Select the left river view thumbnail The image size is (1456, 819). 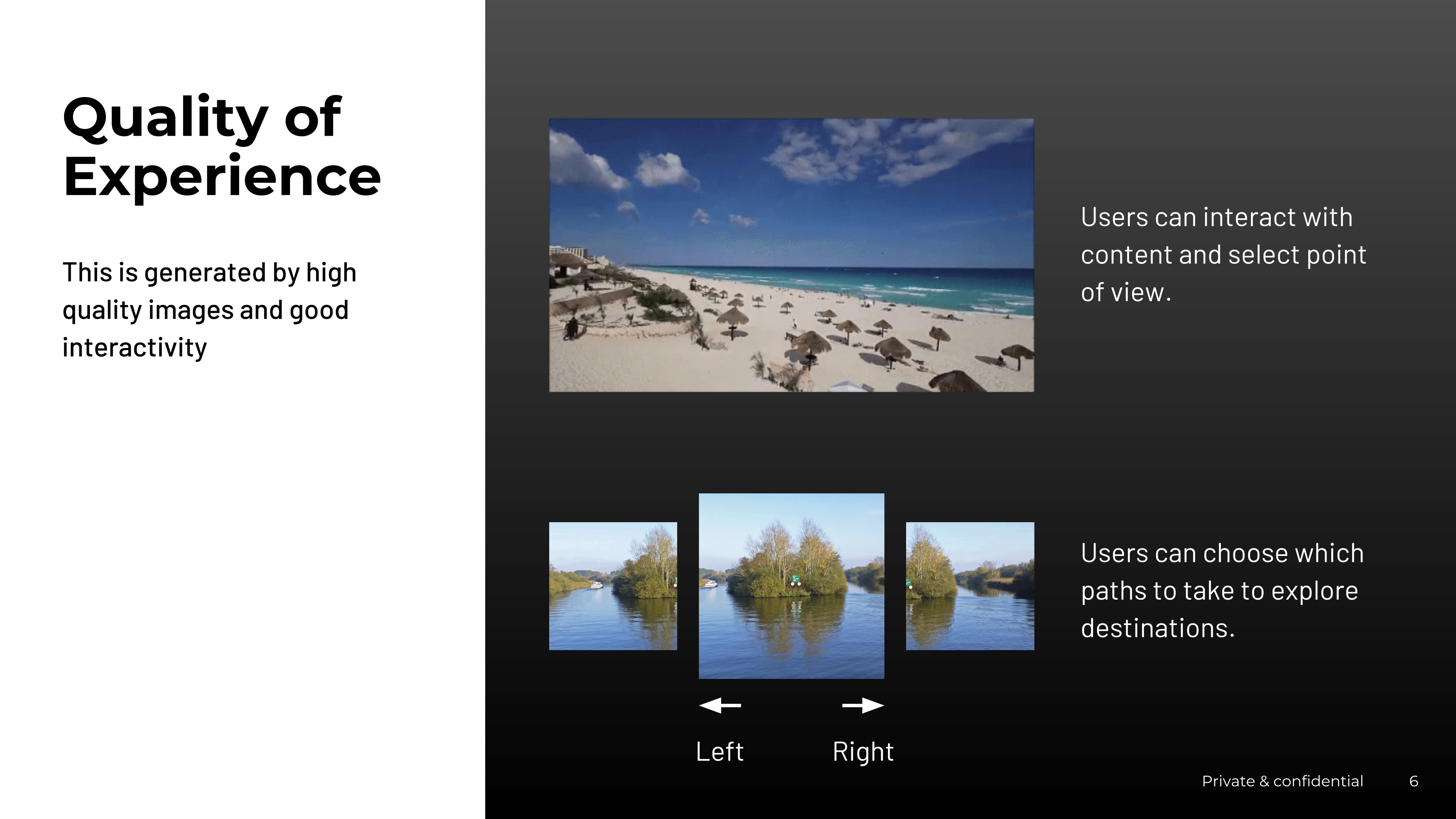[x=613, y=586]
